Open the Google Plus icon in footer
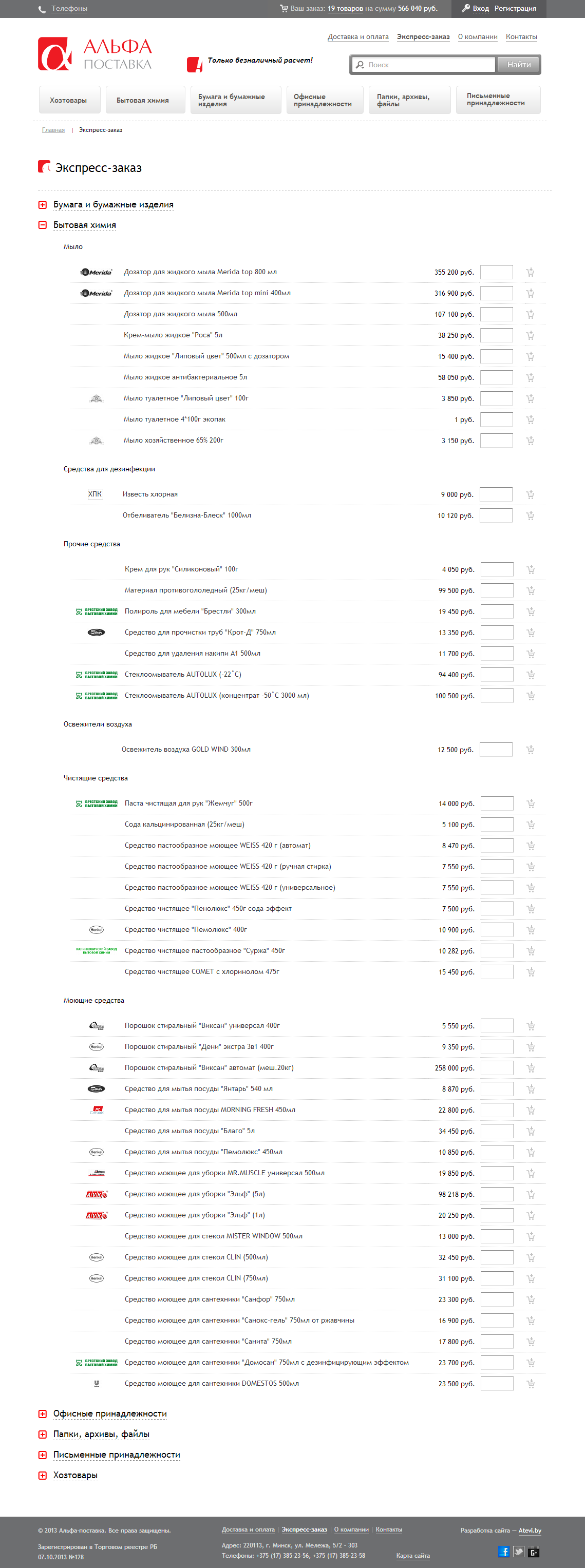585x1568 pixels. pyautogui.click(x=534, y=1552)
